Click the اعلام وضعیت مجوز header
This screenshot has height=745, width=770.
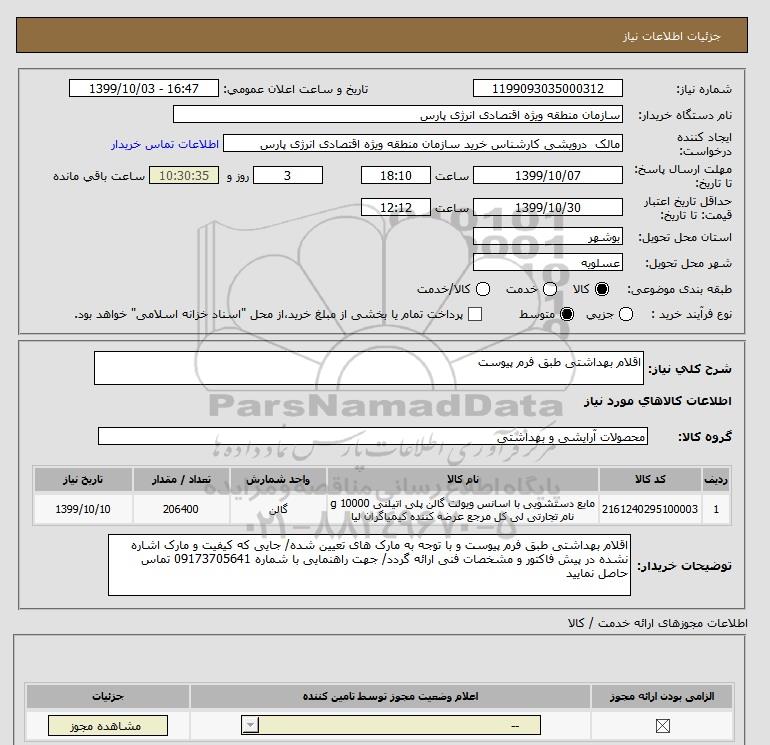390,696
